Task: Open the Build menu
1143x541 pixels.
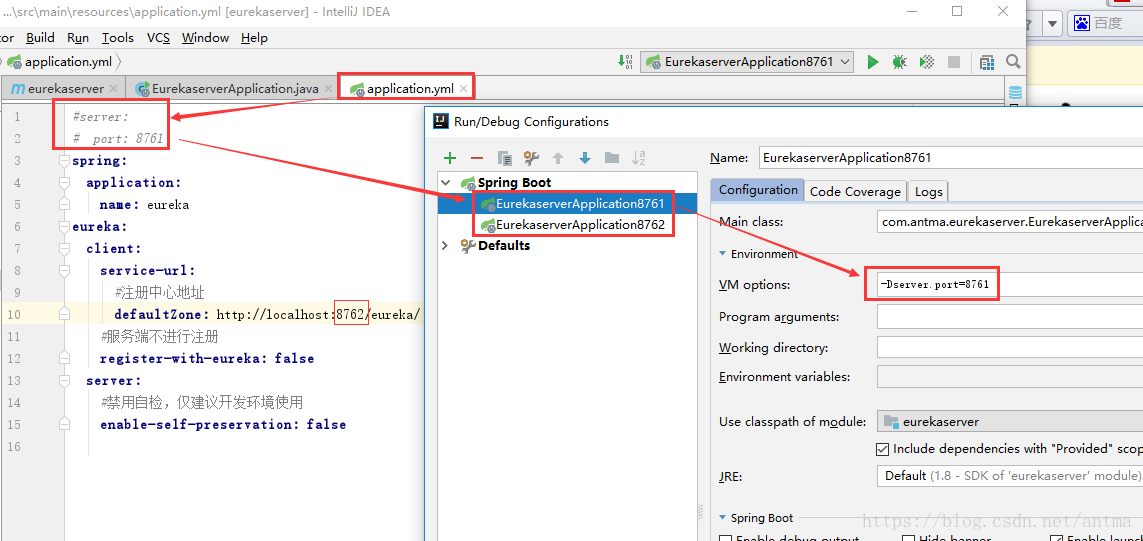Action: (40, 38)
